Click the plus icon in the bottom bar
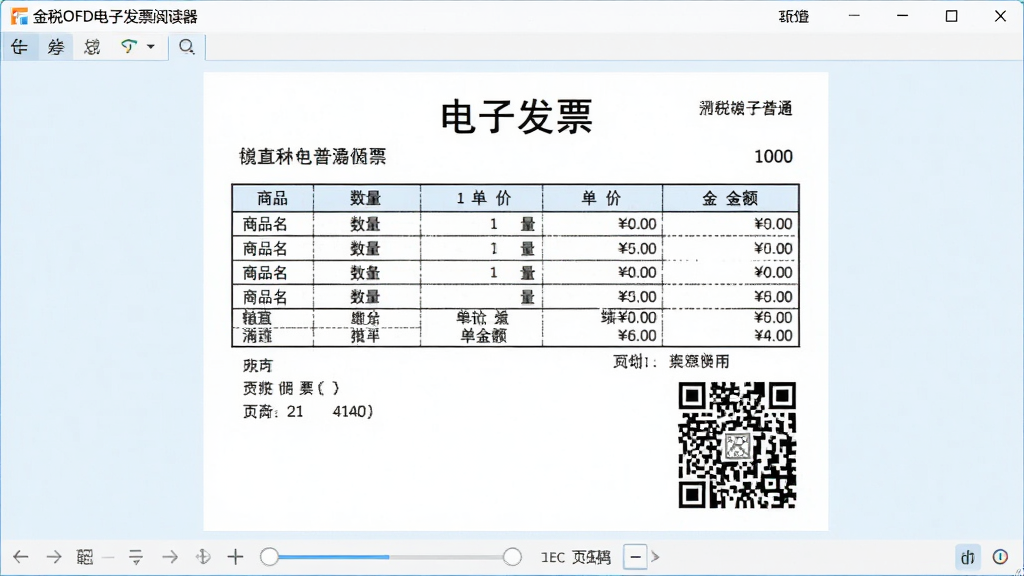The image size is (1024, 576). point(235,556)
